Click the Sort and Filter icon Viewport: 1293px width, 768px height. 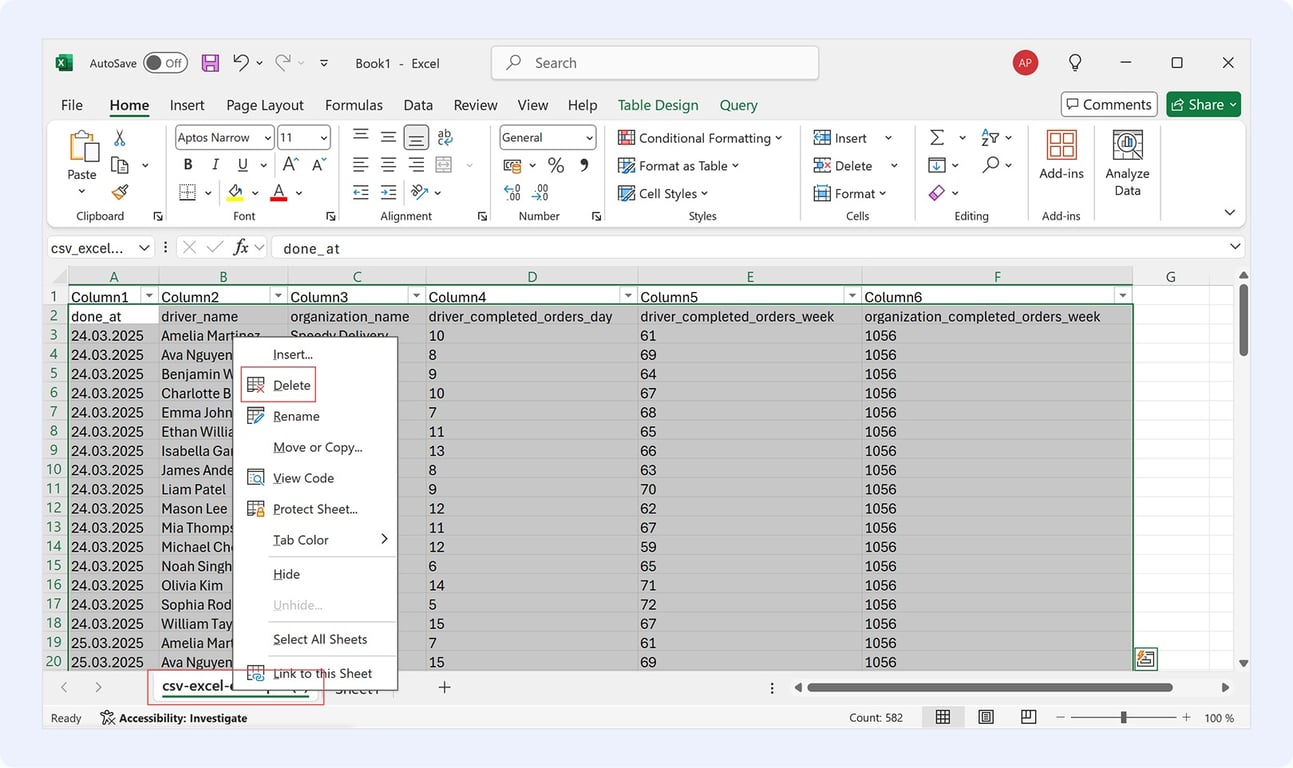pos(990,137)
